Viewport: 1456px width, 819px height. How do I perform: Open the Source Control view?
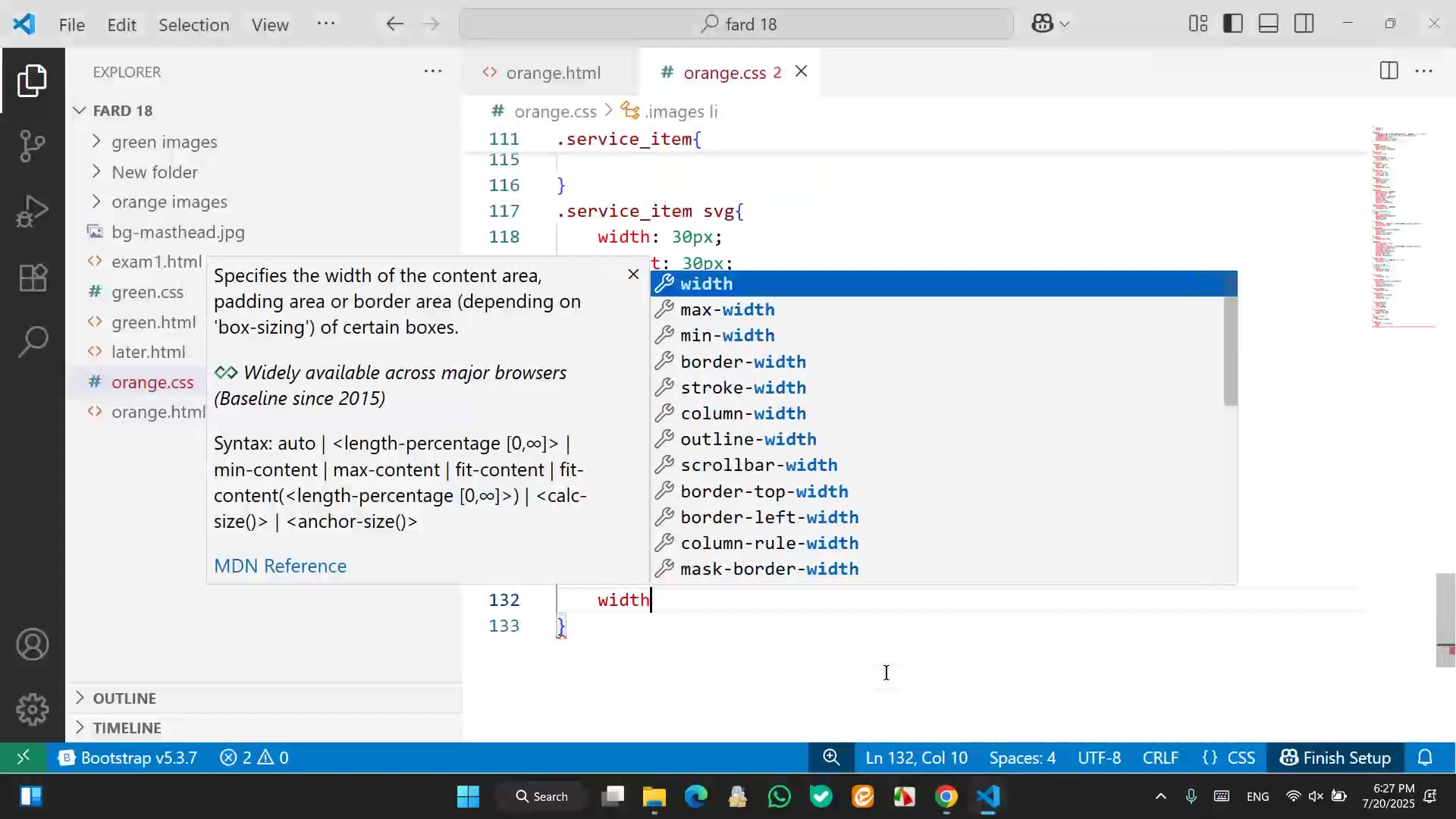[32, 146]
